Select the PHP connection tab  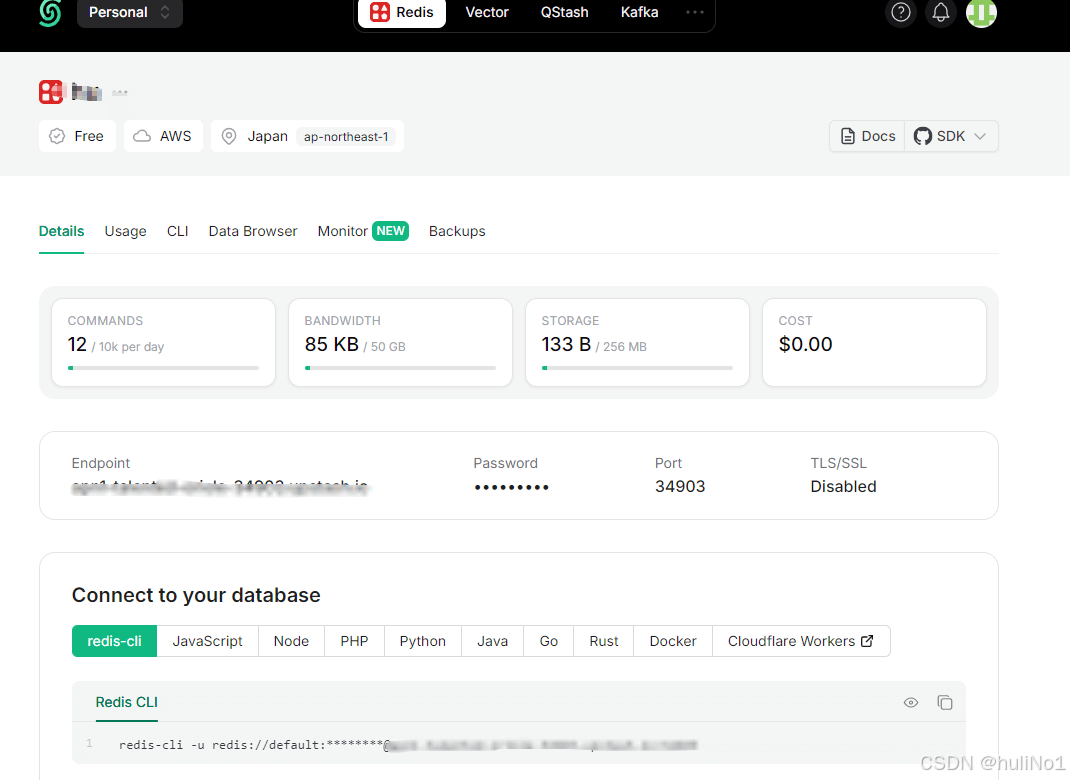click(354, 641)
